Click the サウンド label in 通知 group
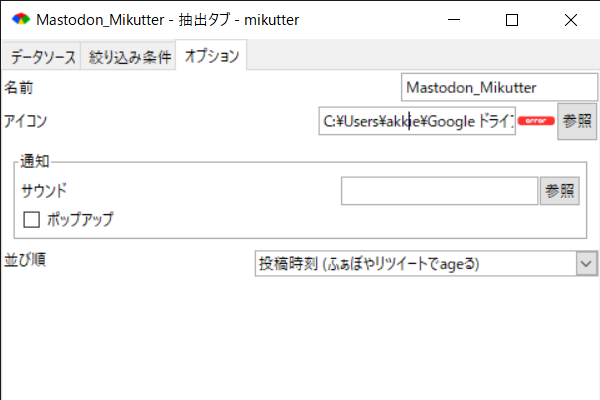 (x=43, y=190)
